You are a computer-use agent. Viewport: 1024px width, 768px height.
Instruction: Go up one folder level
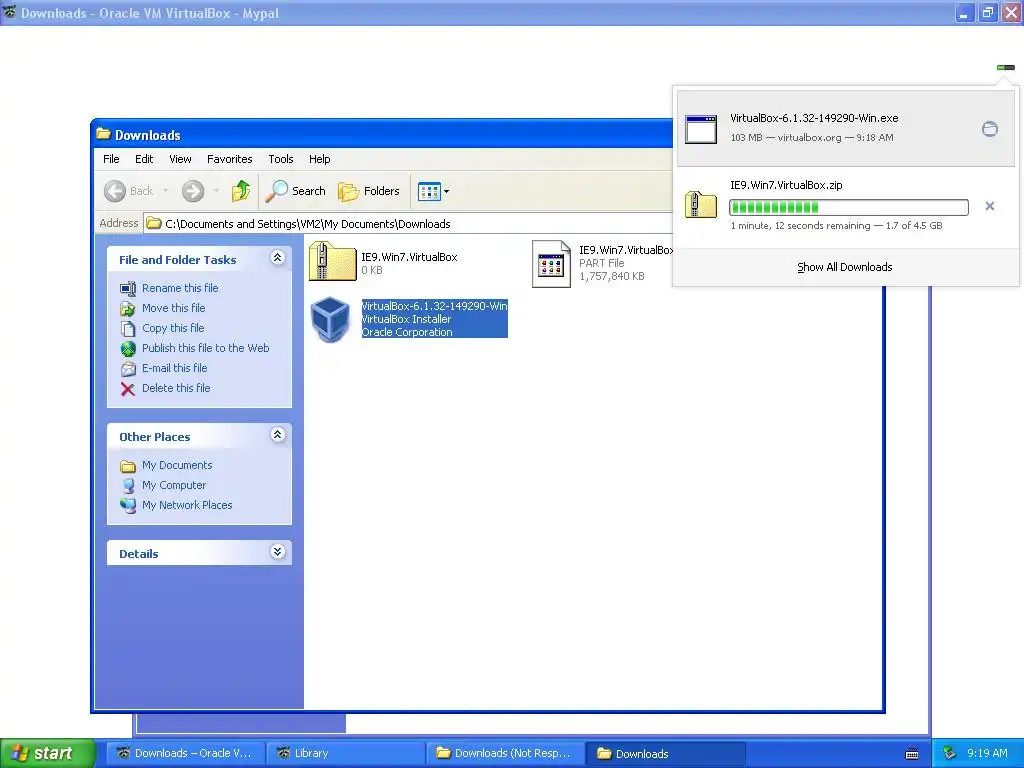(x=240, y=191)
